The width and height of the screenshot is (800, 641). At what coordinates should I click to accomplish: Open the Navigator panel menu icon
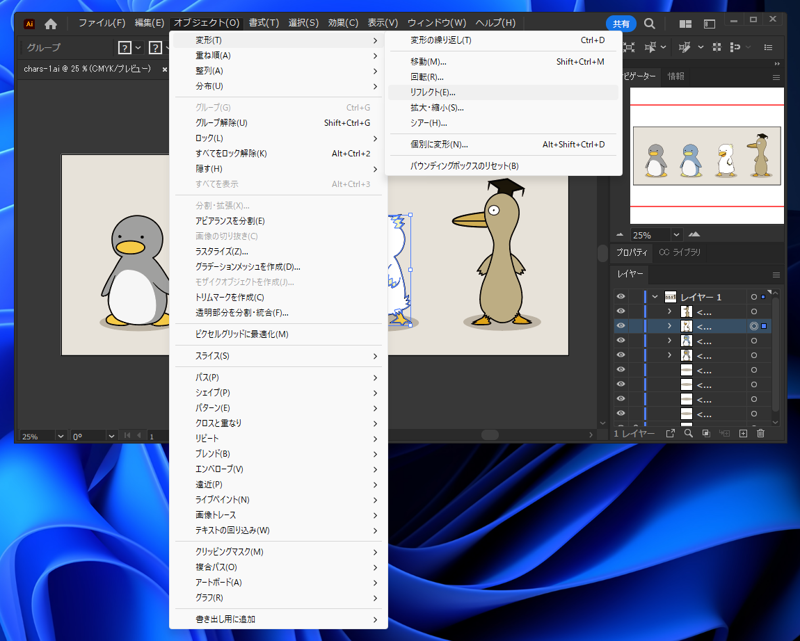pos(776,78)
